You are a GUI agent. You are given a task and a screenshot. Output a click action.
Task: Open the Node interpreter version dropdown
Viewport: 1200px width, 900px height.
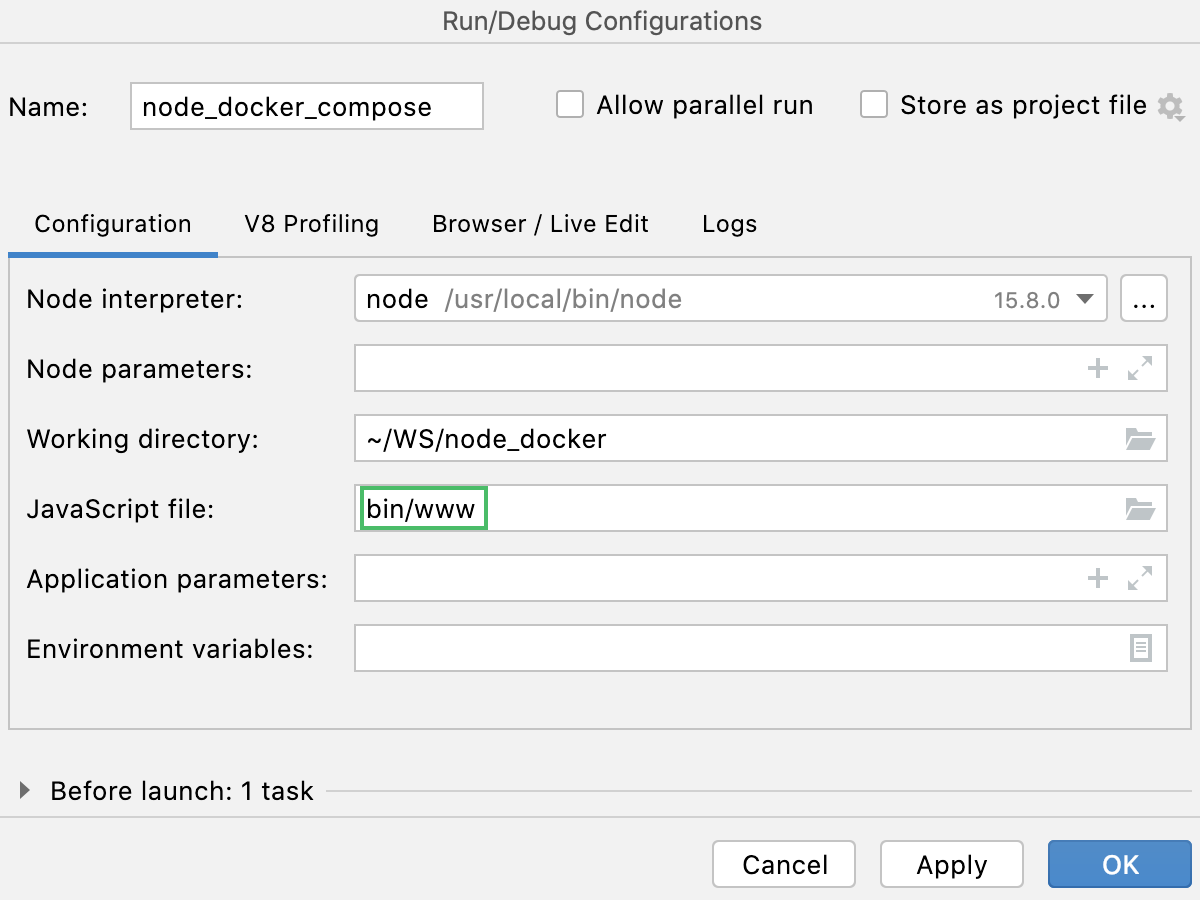(x=1085, y=298)
